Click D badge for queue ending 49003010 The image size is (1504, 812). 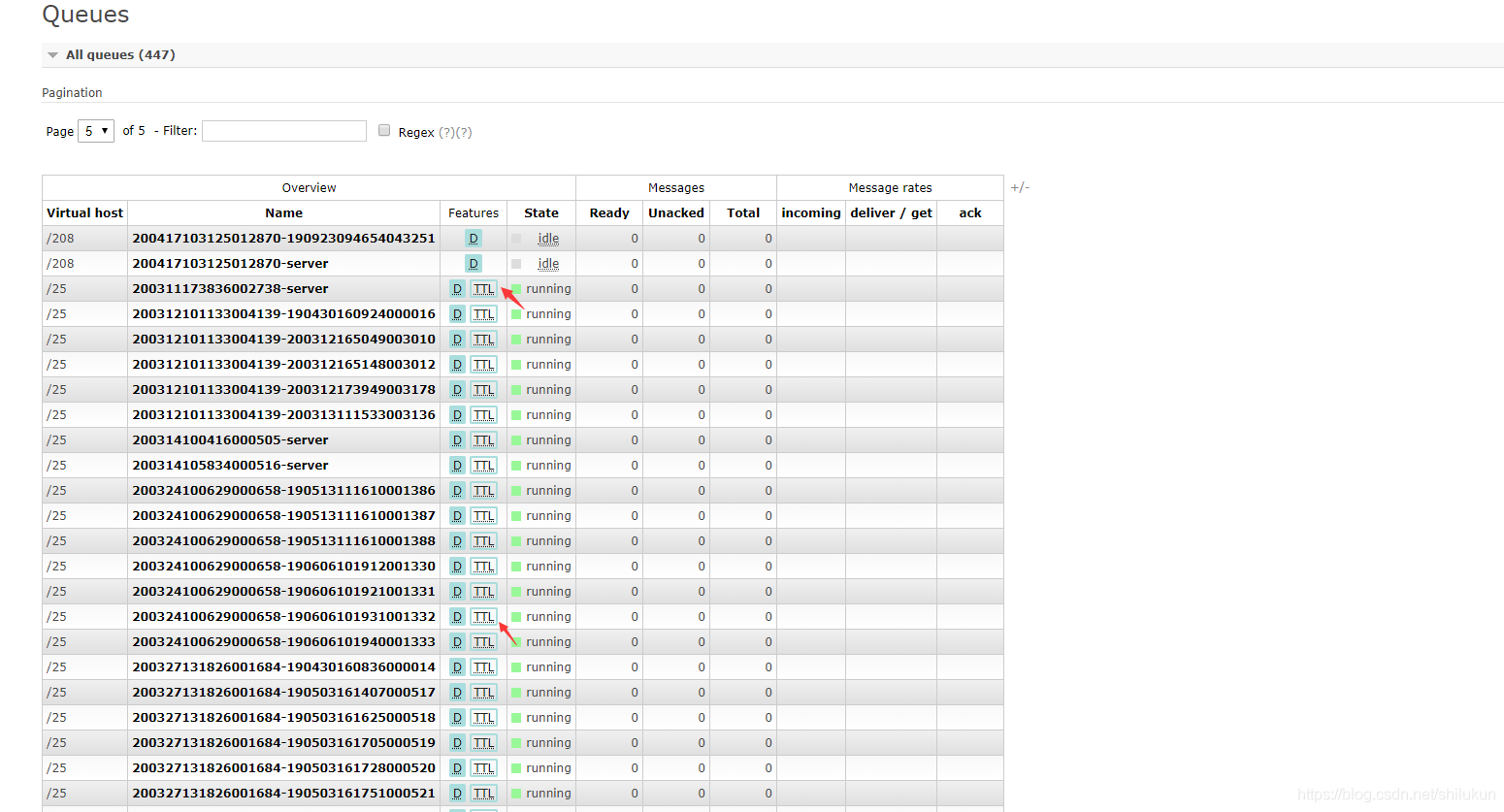pos(457,340)
